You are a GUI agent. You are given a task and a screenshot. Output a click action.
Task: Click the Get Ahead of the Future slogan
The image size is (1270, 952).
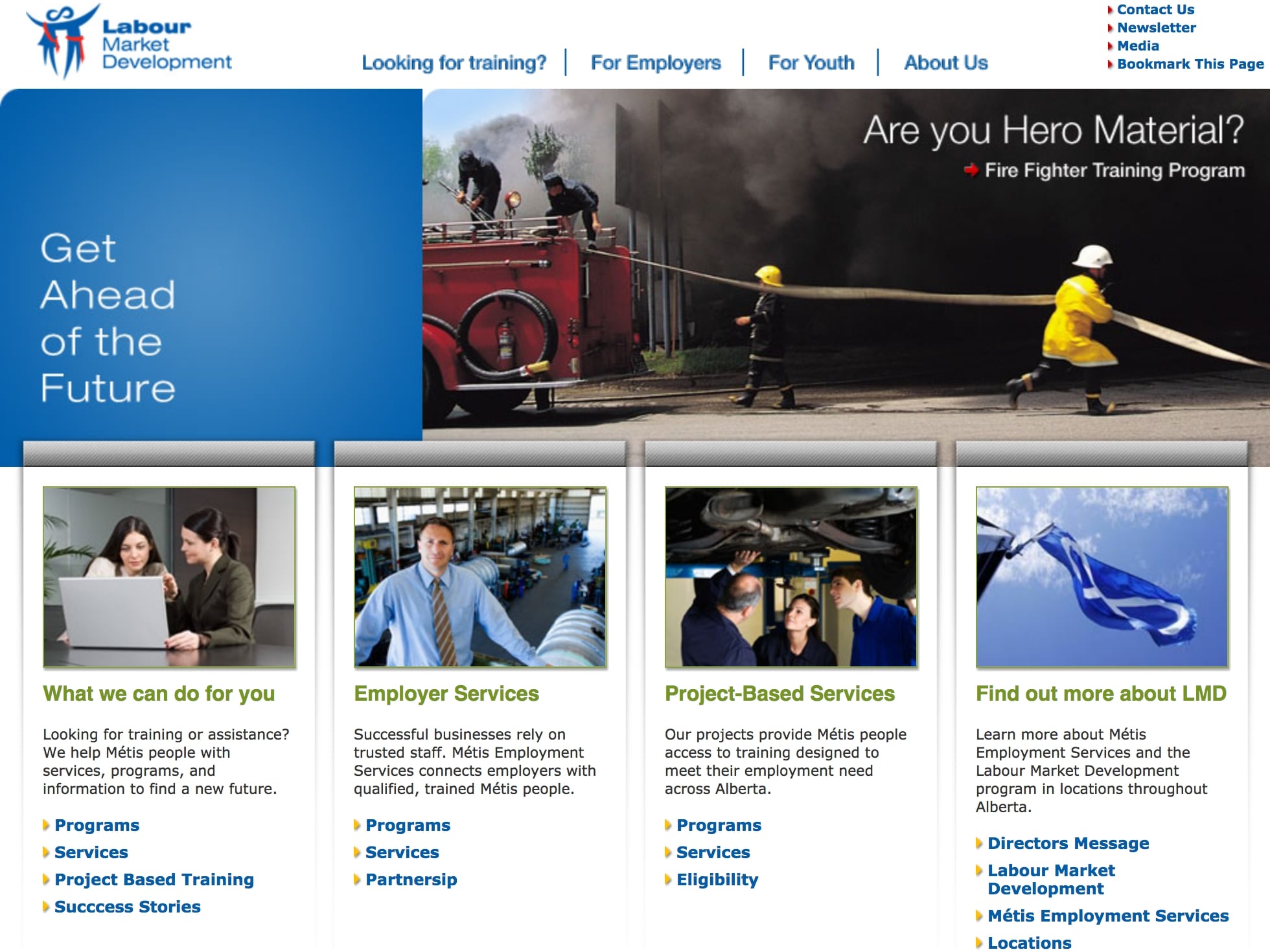point(108,318)
